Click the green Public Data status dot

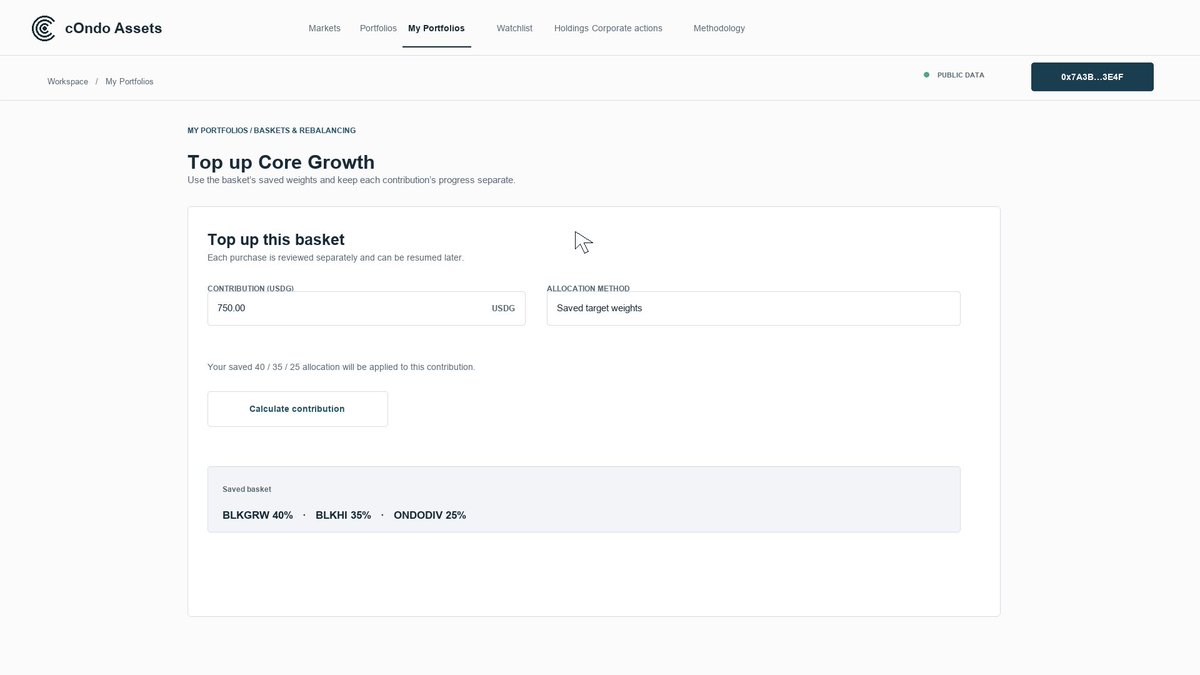point(926,75)
